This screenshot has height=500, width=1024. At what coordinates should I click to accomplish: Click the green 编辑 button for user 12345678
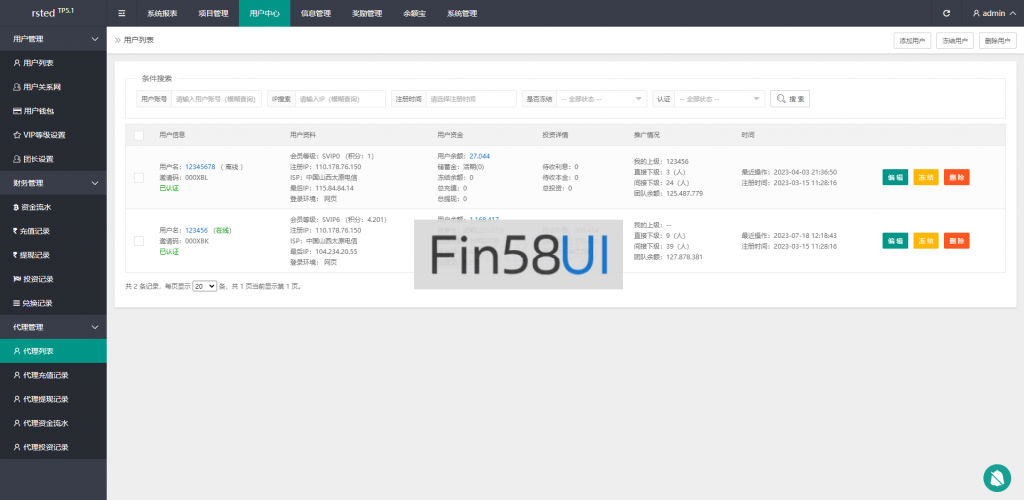(x=895, y=178)
